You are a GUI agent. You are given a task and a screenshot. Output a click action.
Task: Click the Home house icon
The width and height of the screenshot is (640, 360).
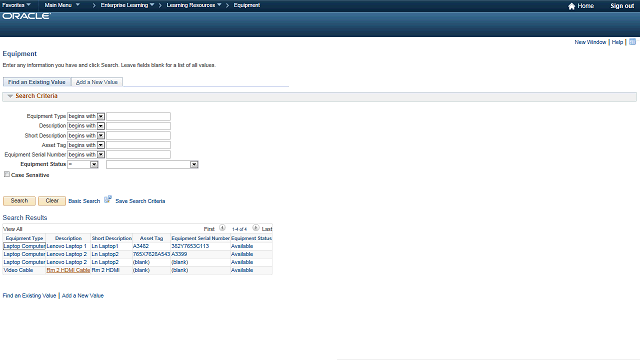click(x=571, y=6)
